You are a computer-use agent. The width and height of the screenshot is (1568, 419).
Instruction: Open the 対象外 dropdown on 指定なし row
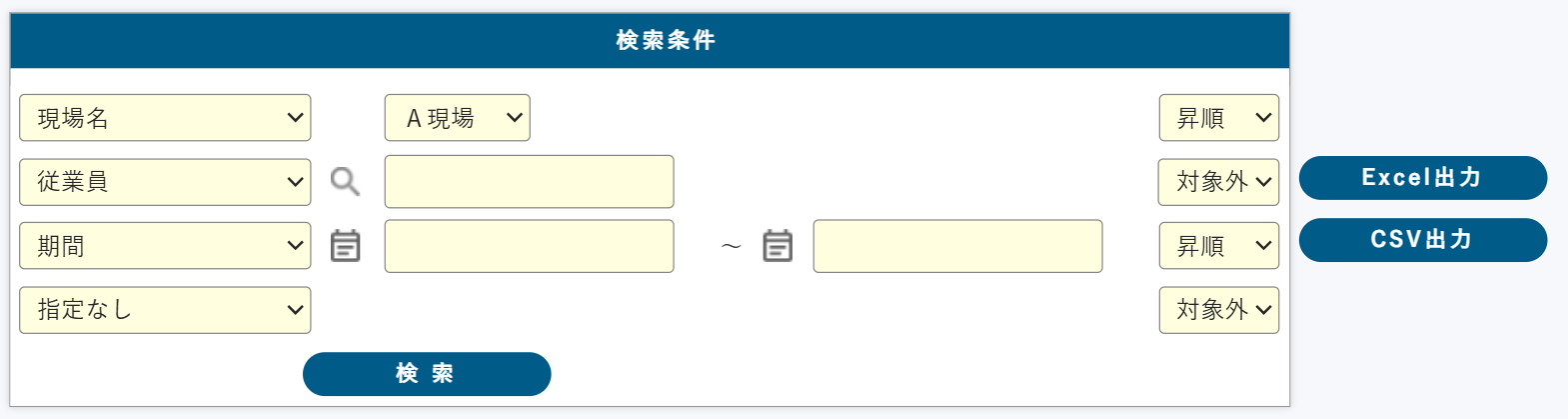point(1219,310)
